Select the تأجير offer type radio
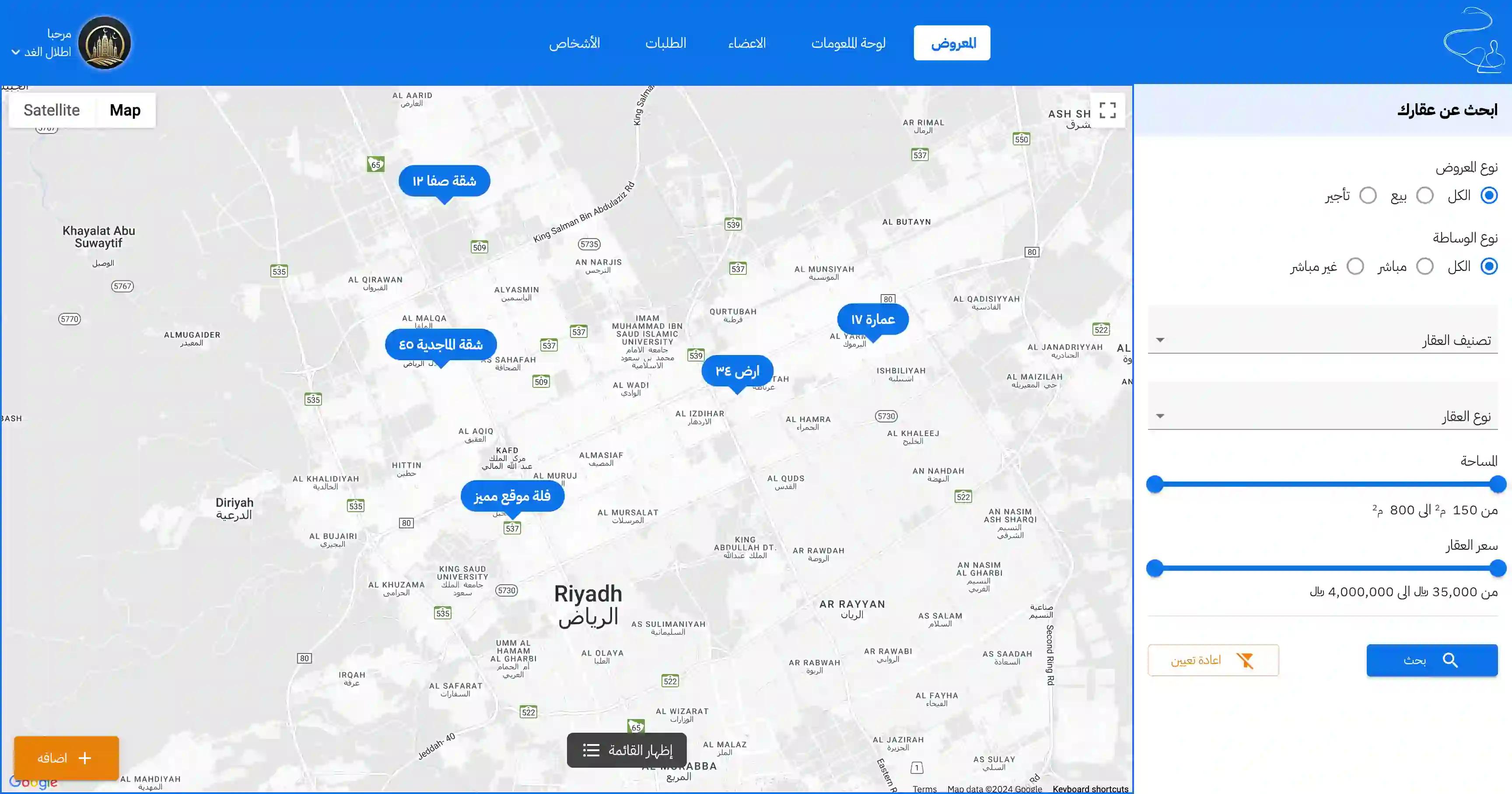This screenshot has width=1512, height=794. click(1368, 196)
